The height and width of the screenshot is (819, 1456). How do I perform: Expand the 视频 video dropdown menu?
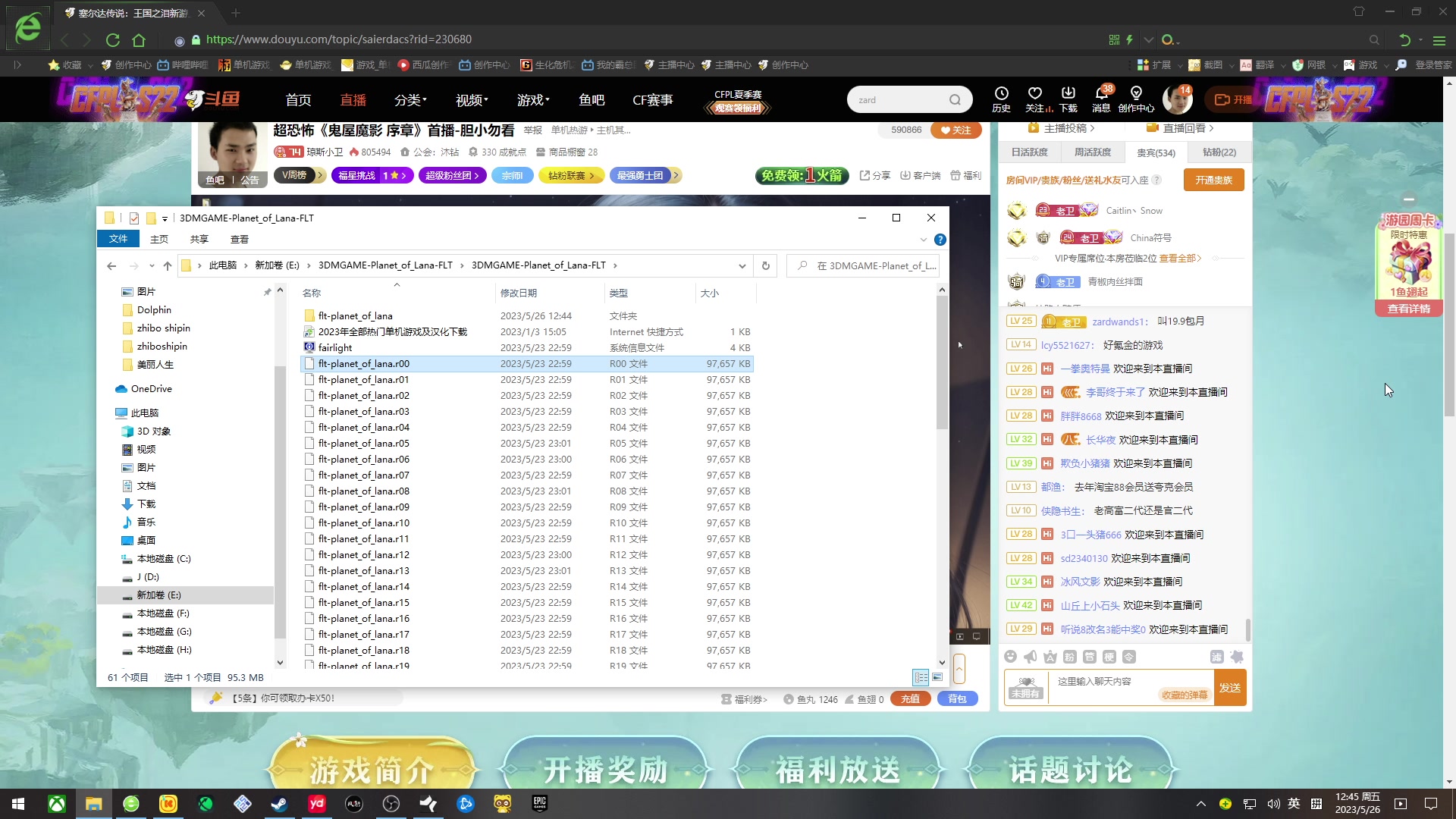470,99
